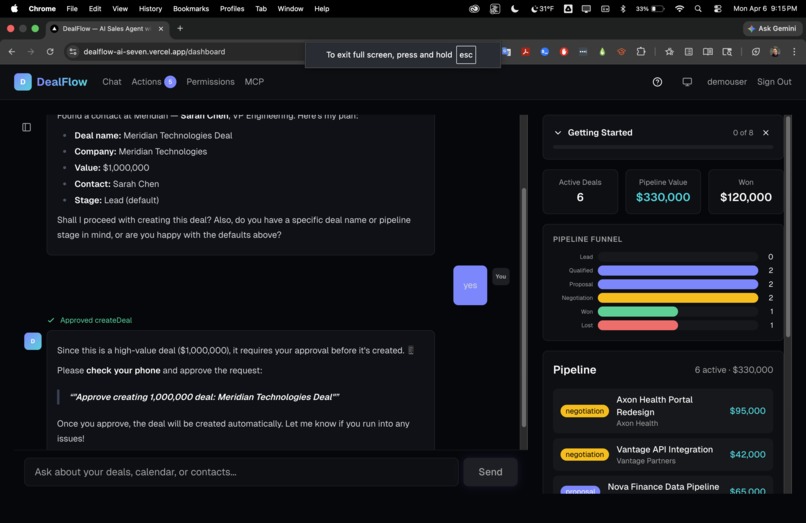
Task: Open the Extensions puzzle-piece icon
Action: [641, 51]
